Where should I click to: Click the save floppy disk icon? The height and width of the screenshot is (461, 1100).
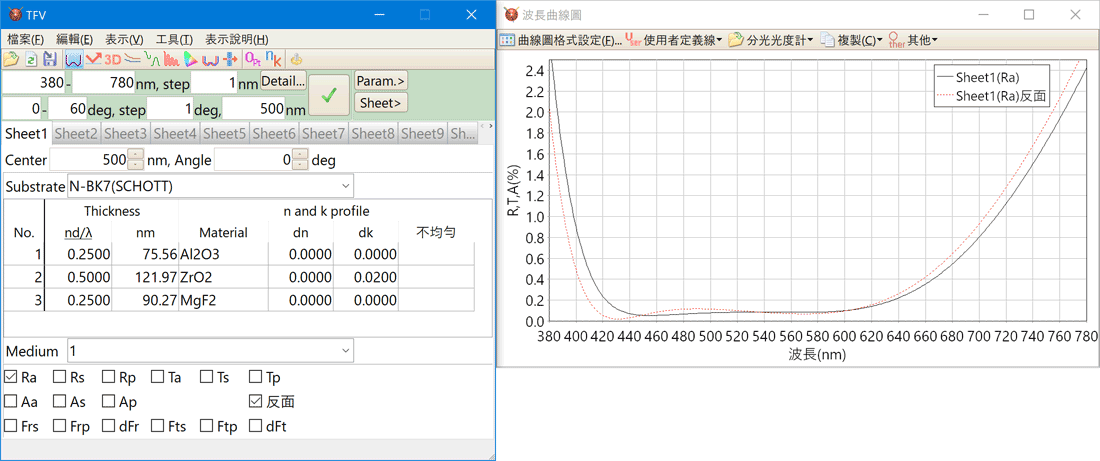pyautogui.click(x=49, y=60)
